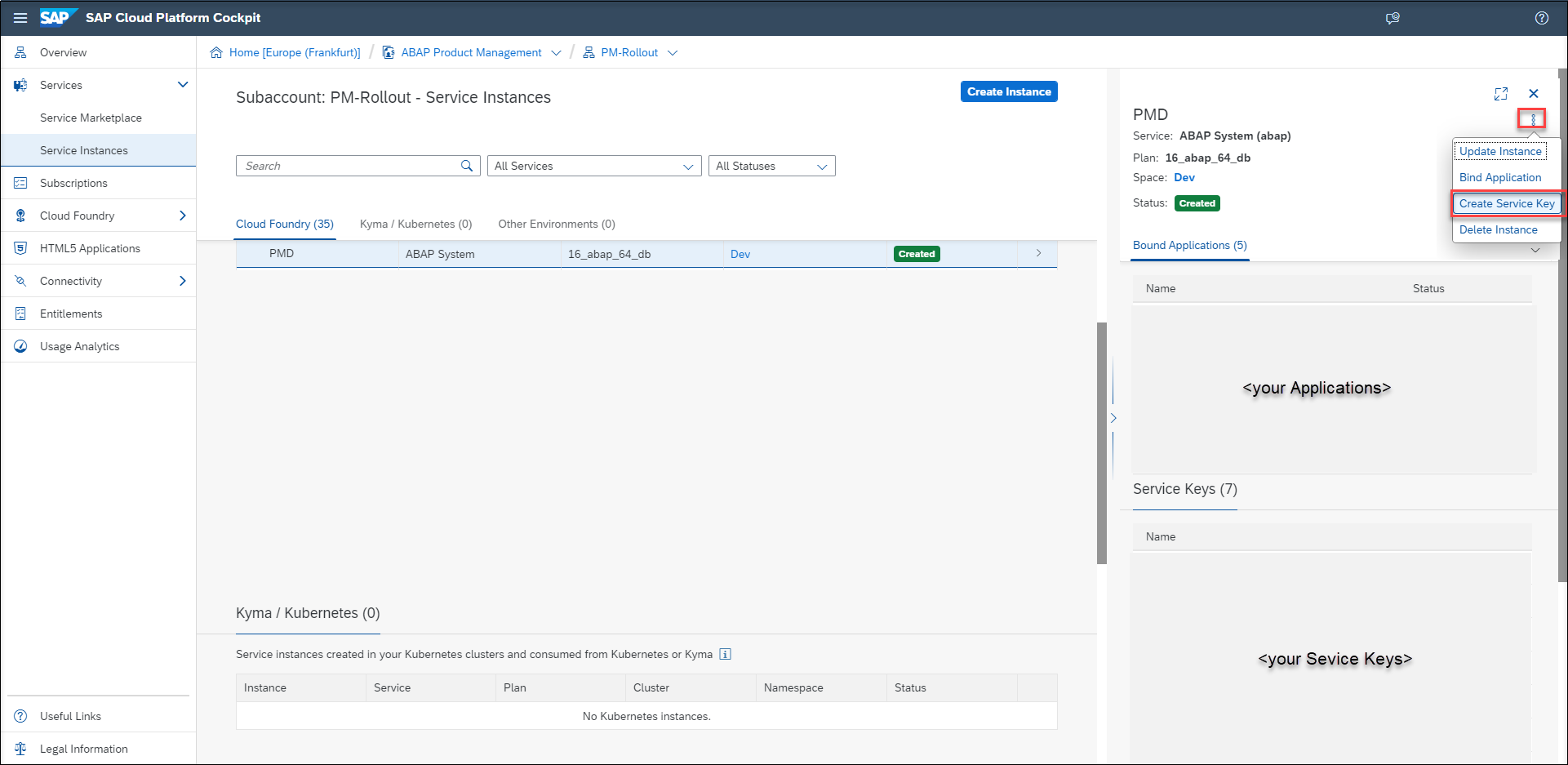Click the PMD instance name cell

coord(318,254)
